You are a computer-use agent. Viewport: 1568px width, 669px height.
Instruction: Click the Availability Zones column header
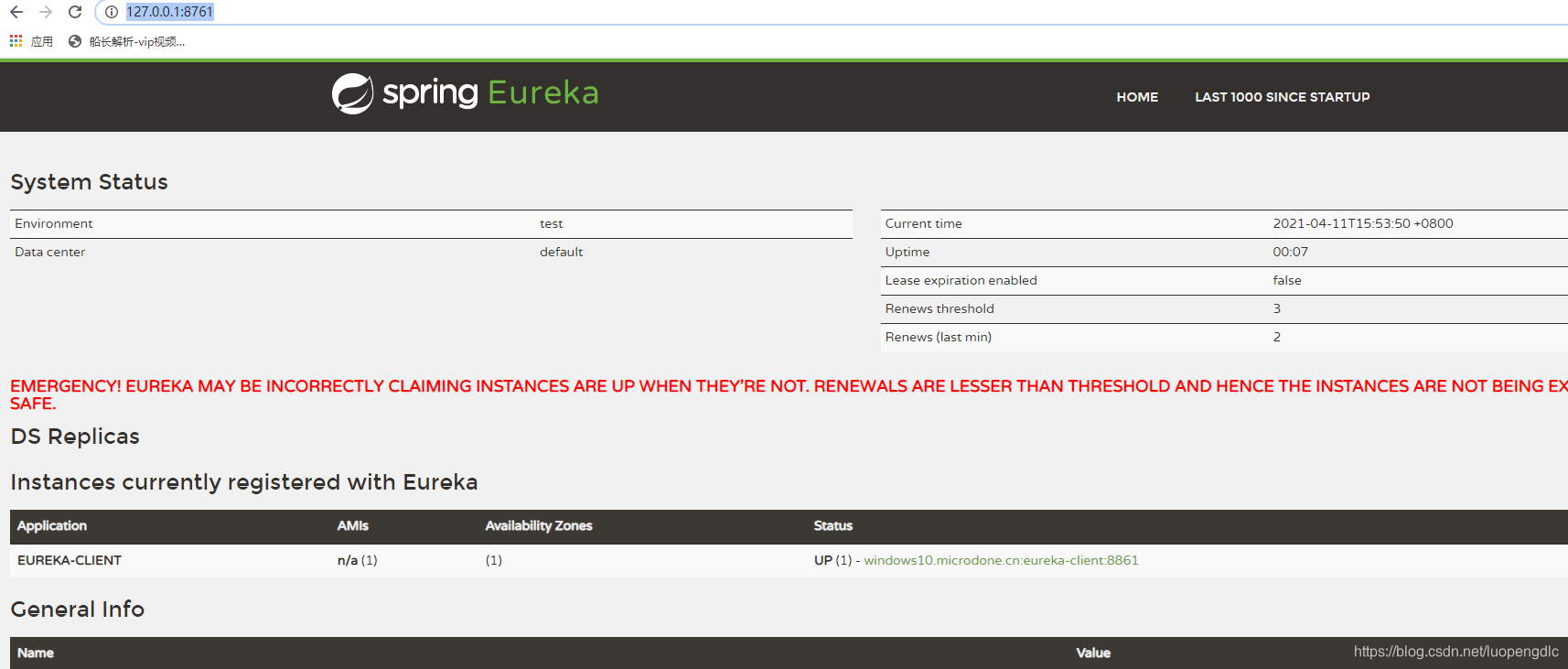pos(539,525)
